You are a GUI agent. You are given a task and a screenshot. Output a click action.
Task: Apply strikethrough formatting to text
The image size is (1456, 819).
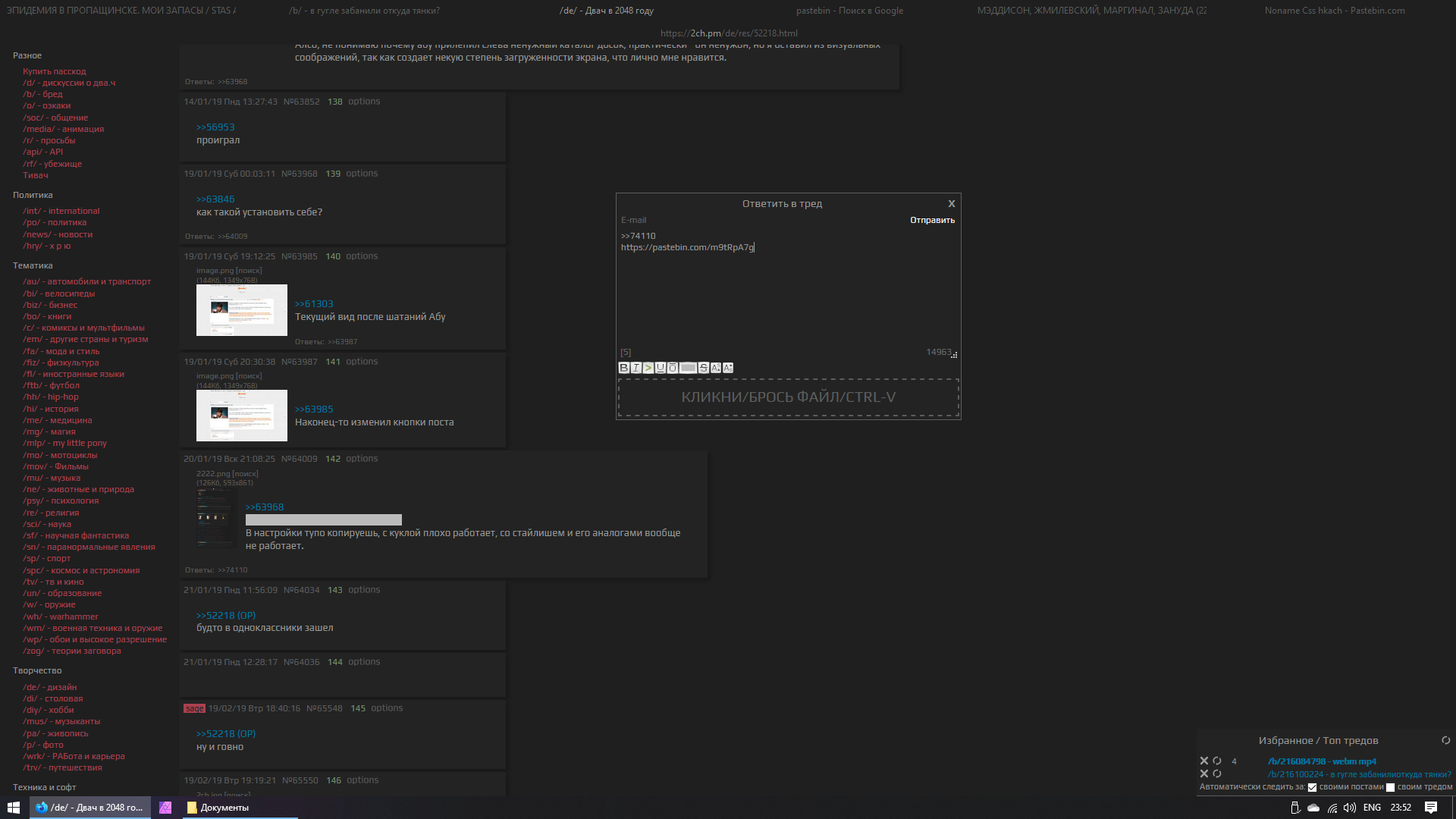[x=704, y=368]
